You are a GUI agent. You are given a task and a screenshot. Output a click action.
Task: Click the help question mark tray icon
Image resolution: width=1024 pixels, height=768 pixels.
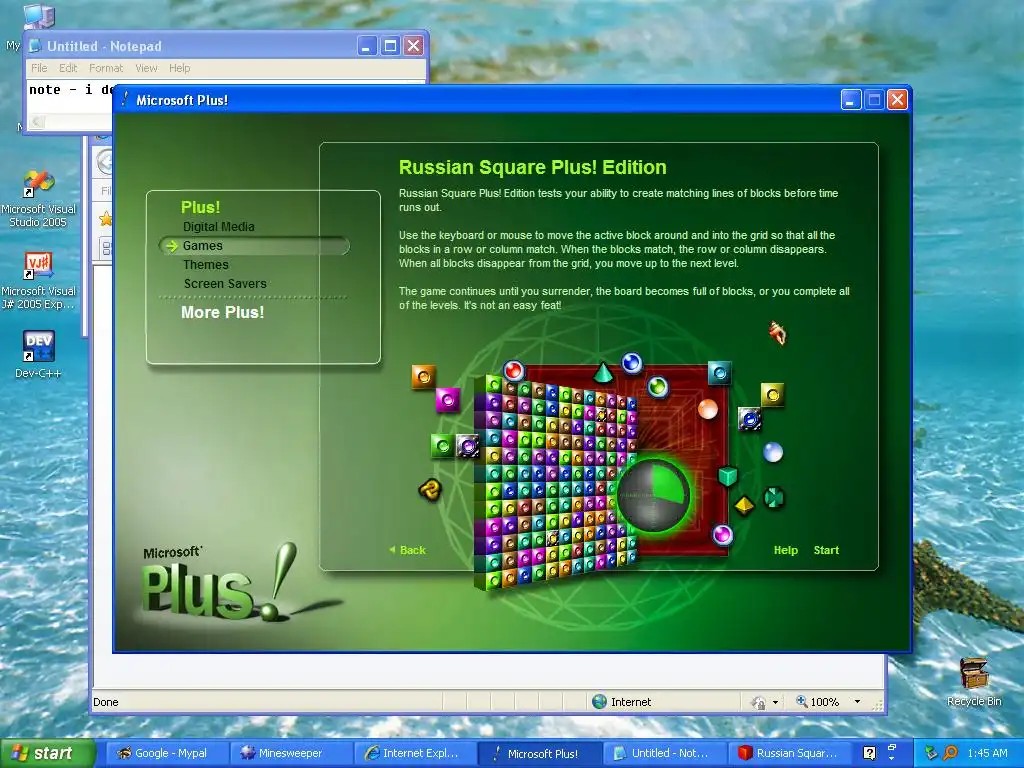[869, 753]
